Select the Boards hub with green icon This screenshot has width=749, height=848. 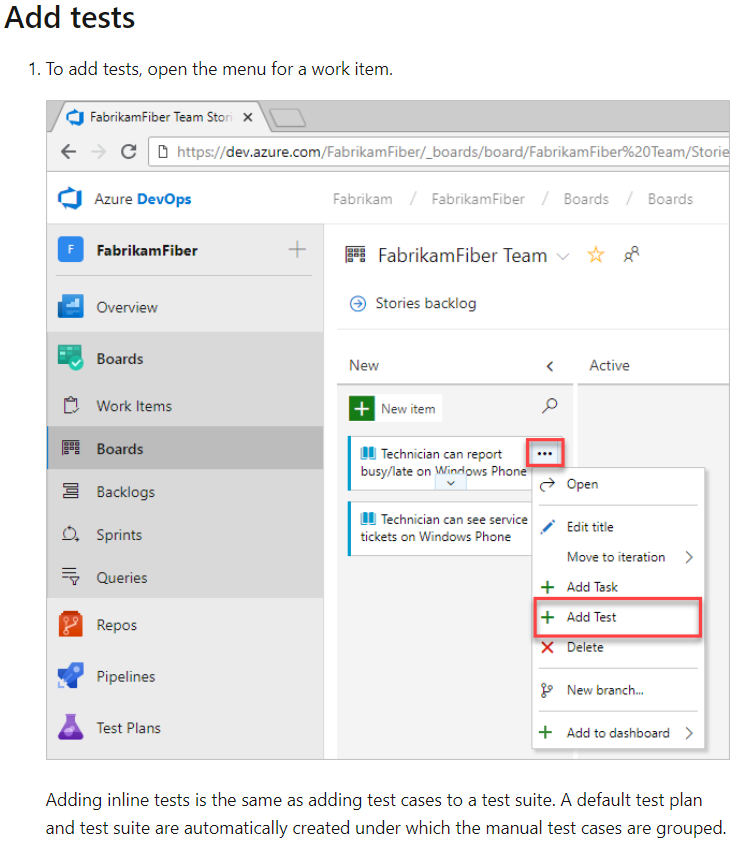tap(184, 359)
